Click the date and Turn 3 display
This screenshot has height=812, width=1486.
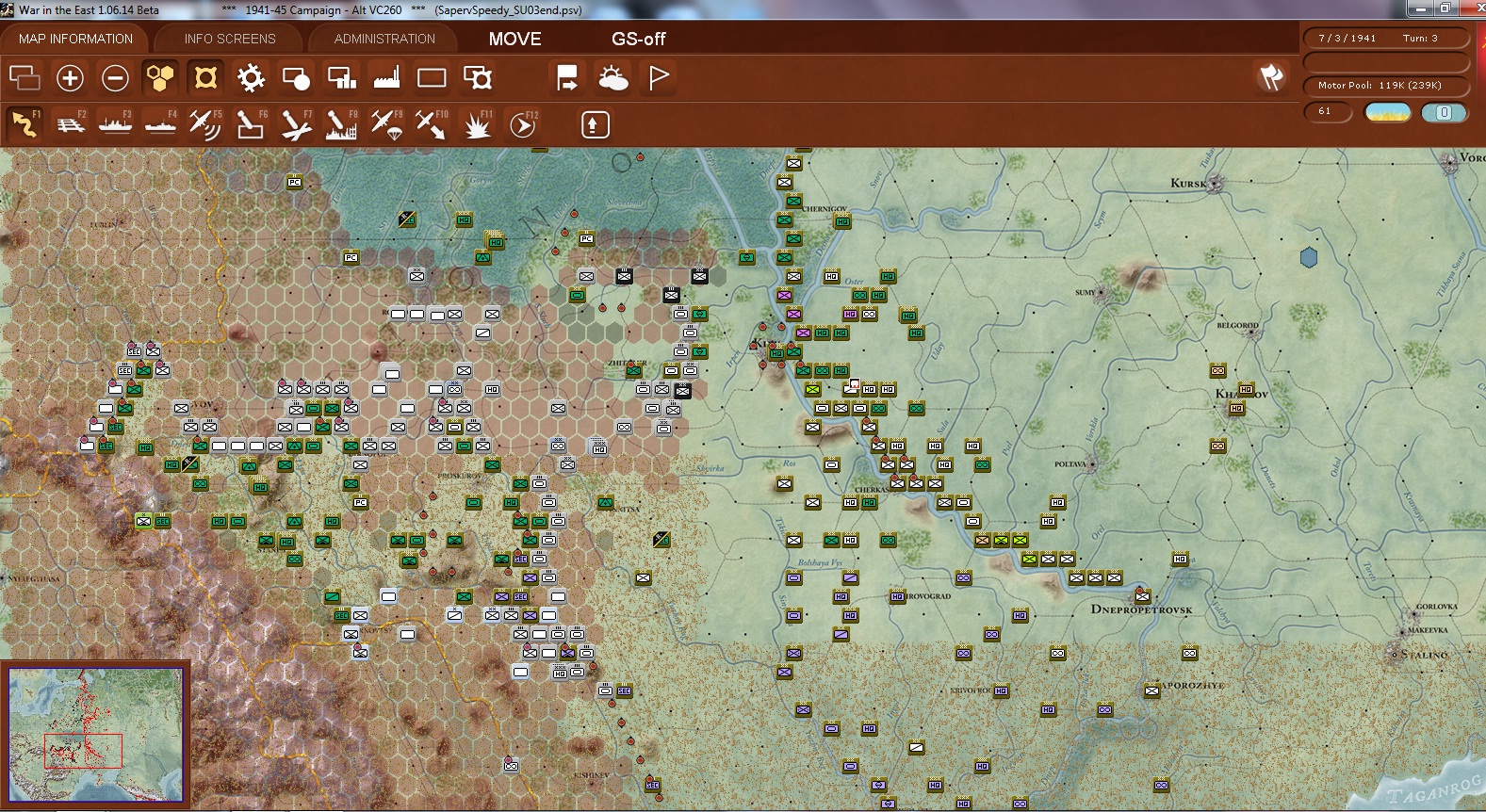[x=1385, y=38]
